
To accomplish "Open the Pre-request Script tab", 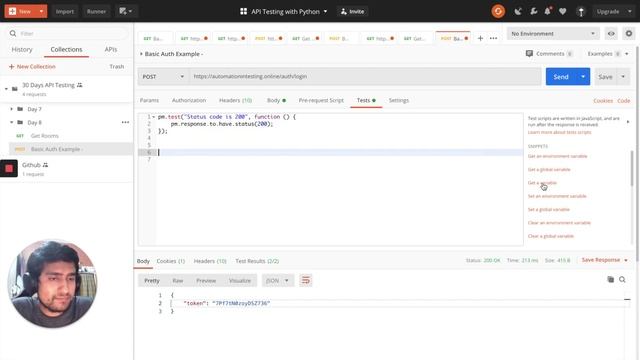I will click(x=321, y=100).
